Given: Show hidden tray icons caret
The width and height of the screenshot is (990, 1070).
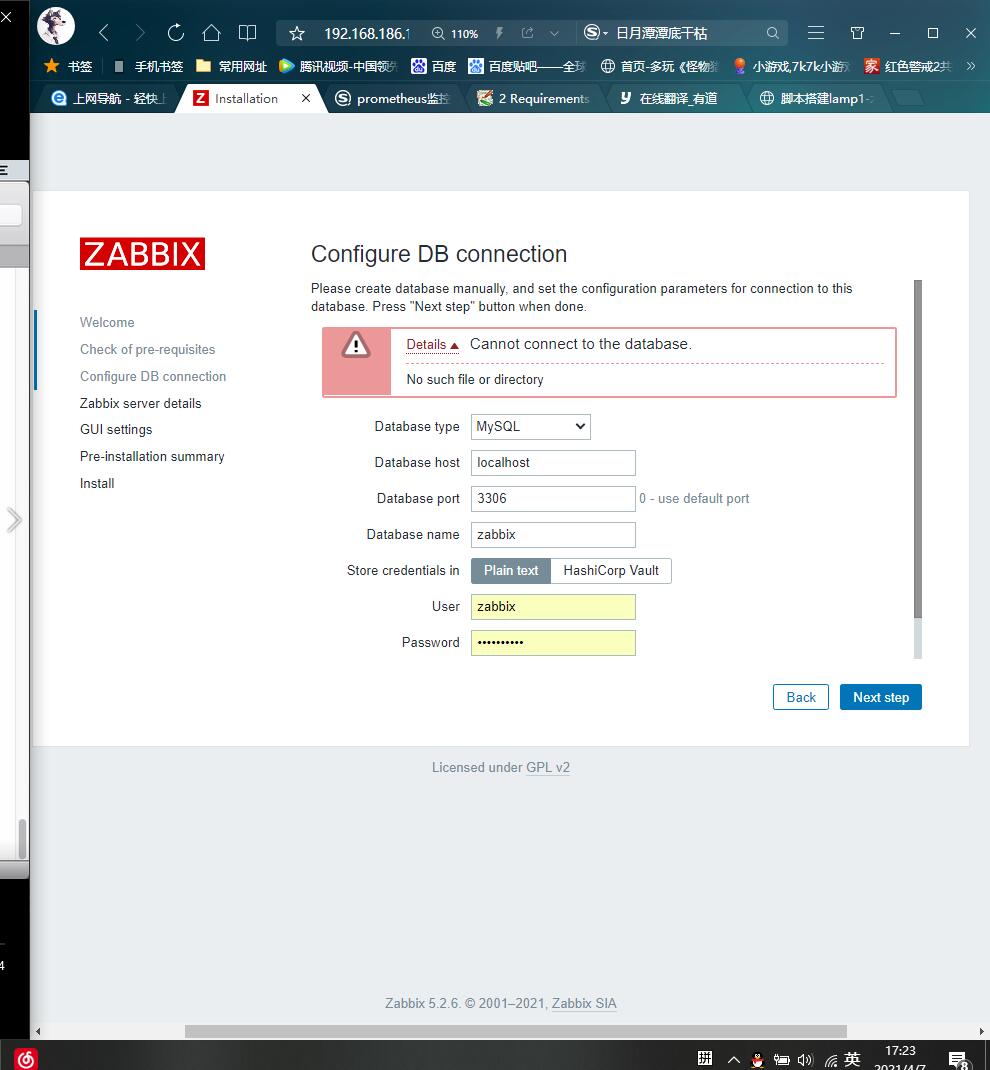Looking at the screenshot, I should [733, 1060].
